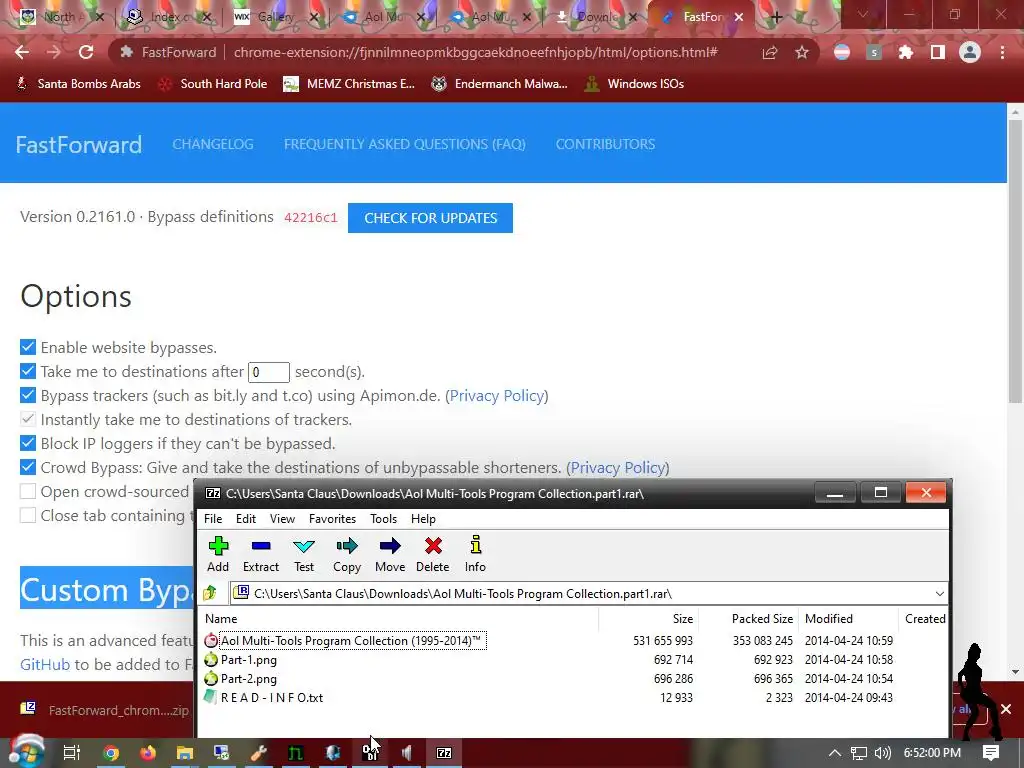The image size is (1024, 768).
Task: Uncheck 'Block IP loggers' option
Action: [27, 443]
